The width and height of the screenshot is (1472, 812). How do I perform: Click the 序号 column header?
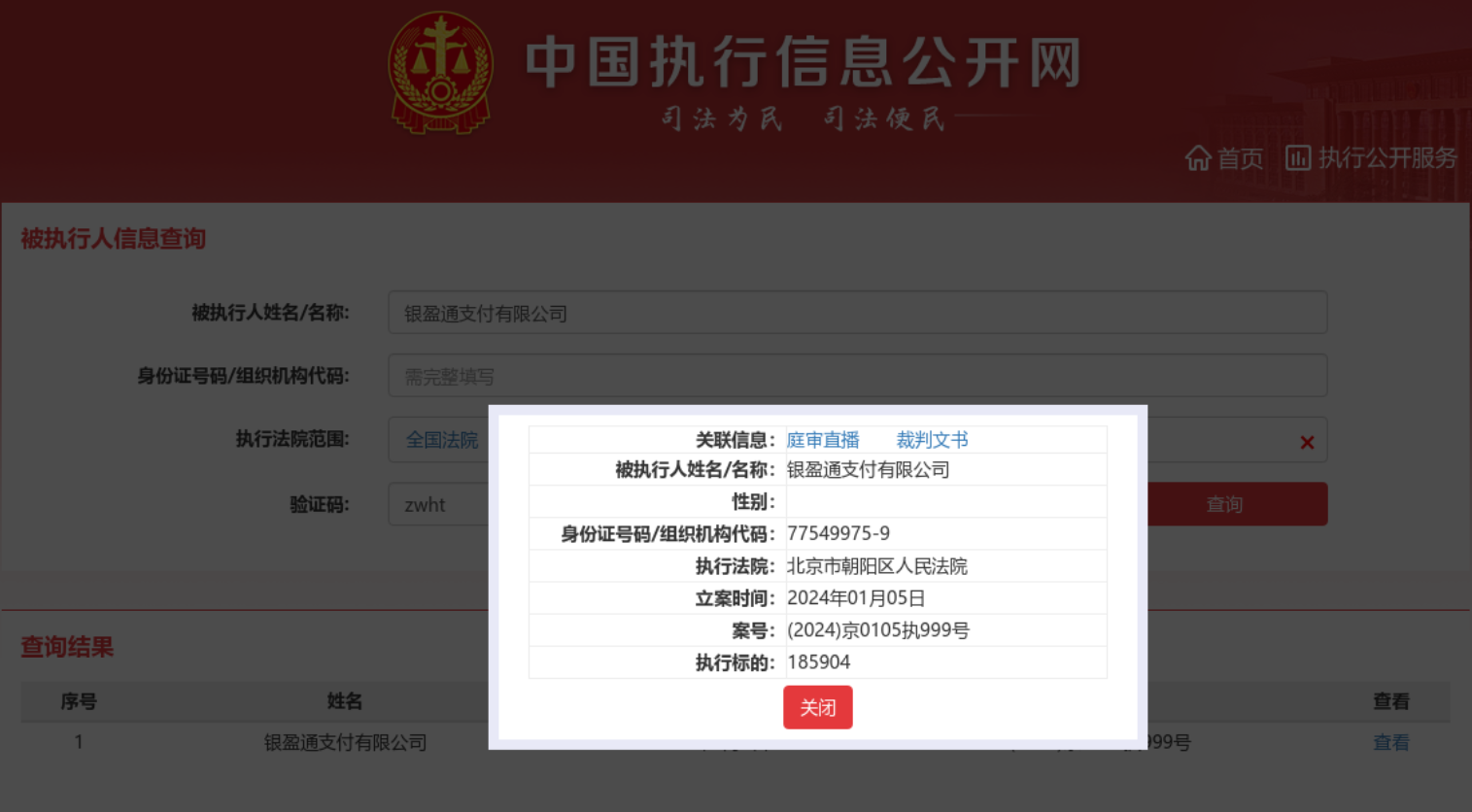tap(79, 701)
